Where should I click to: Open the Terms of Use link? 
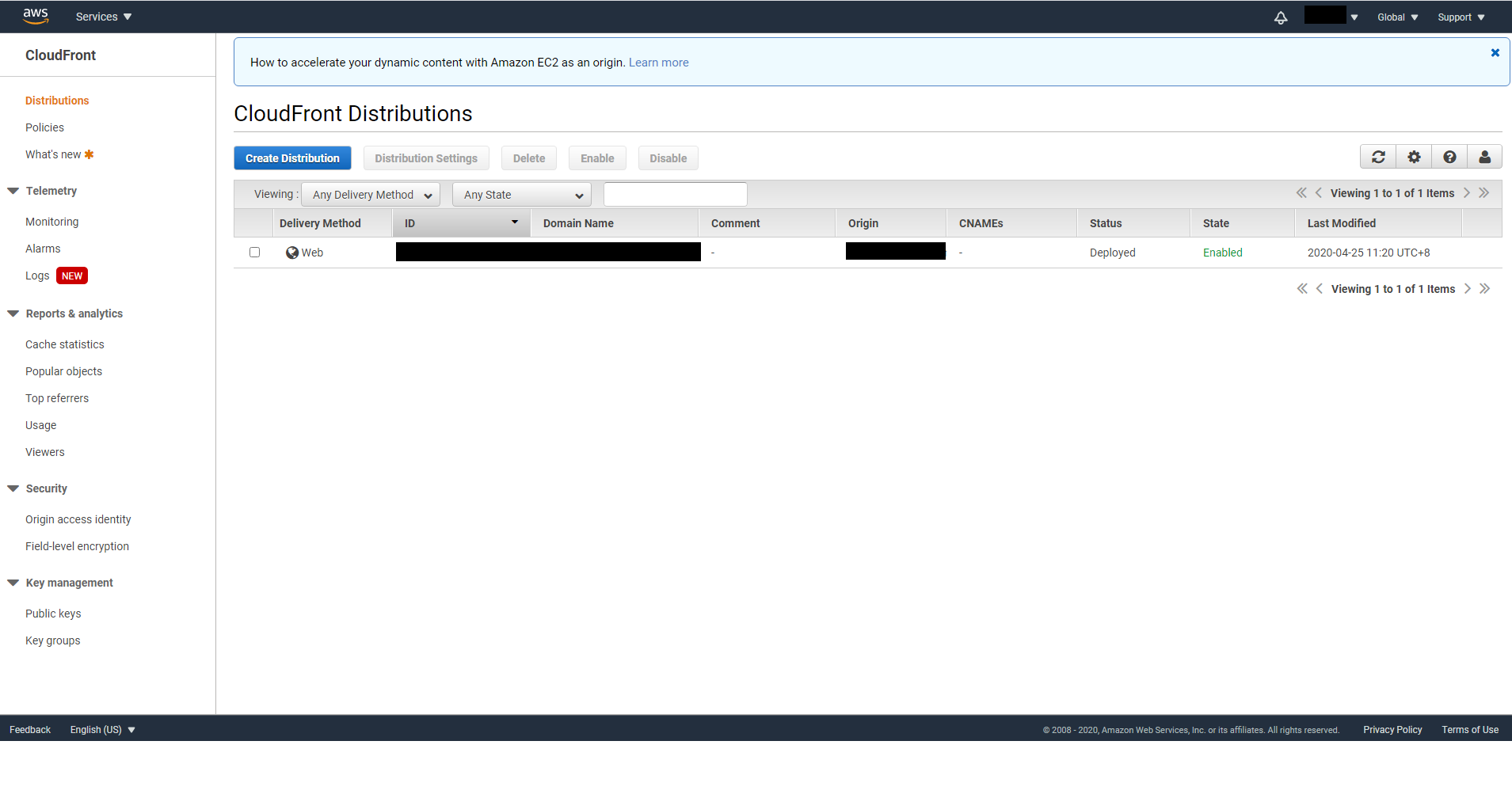coord(1470,730)
